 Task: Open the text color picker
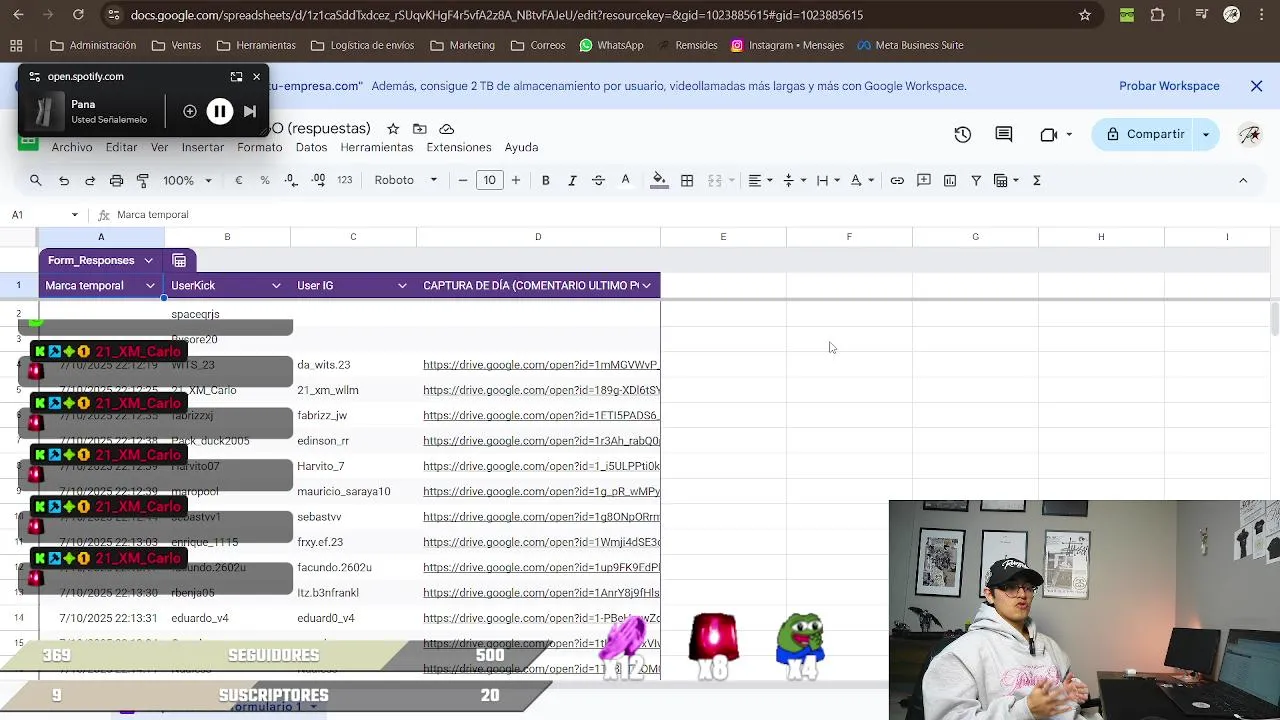pyautogui.click(x=626, y=180)
